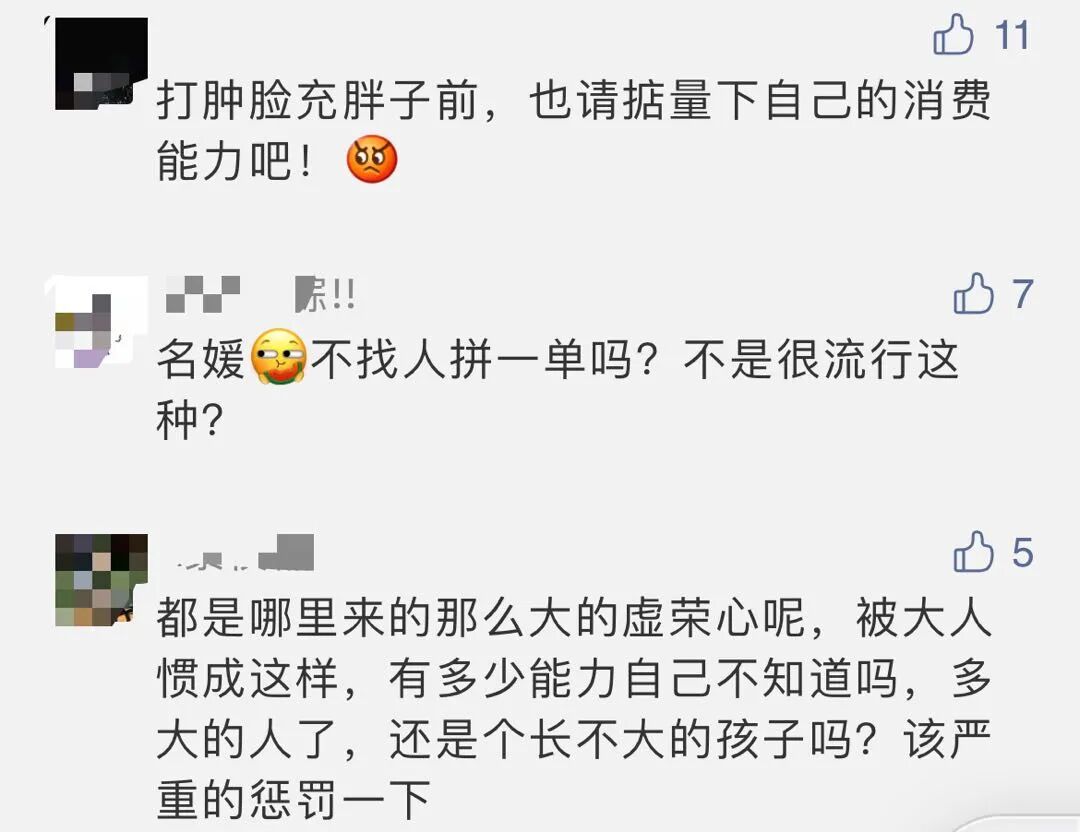Screen dimensions: 1080x832
Task: Click the text 能力吧！ in first comment
Action: pyautogui.click(x=236, y=160)
